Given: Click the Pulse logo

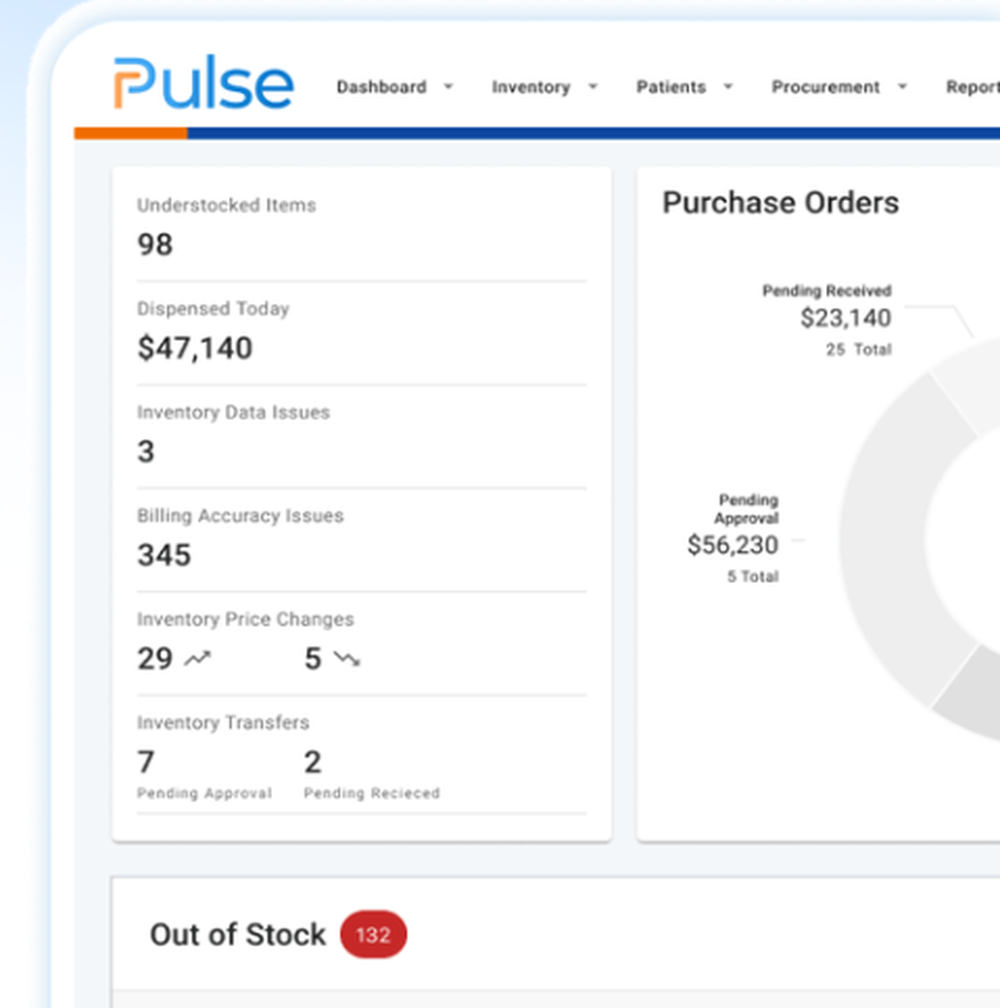Looking at the screenshot, I should (x=204, y=83).
